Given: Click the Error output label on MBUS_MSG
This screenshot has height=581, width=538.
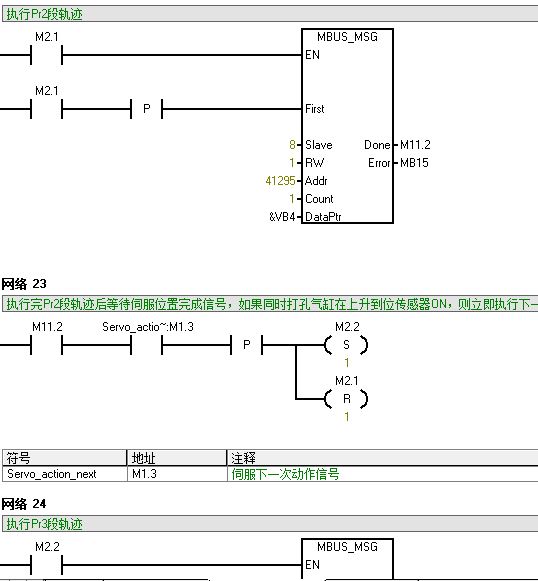Looking at the screenshot, I should point(379,163).
